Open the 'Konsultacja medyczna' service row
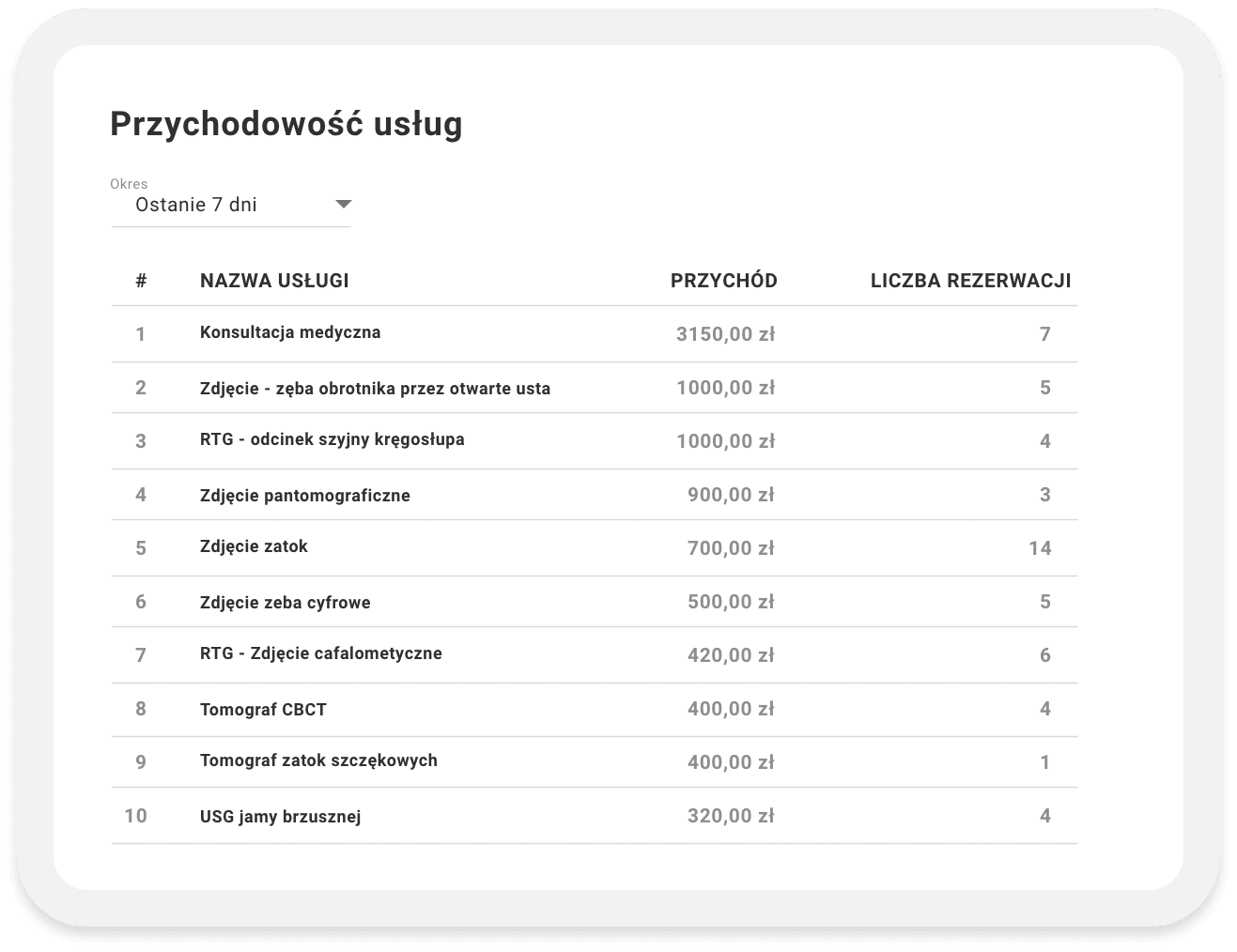The image size is (1237, 952). (x=290, y=332)
